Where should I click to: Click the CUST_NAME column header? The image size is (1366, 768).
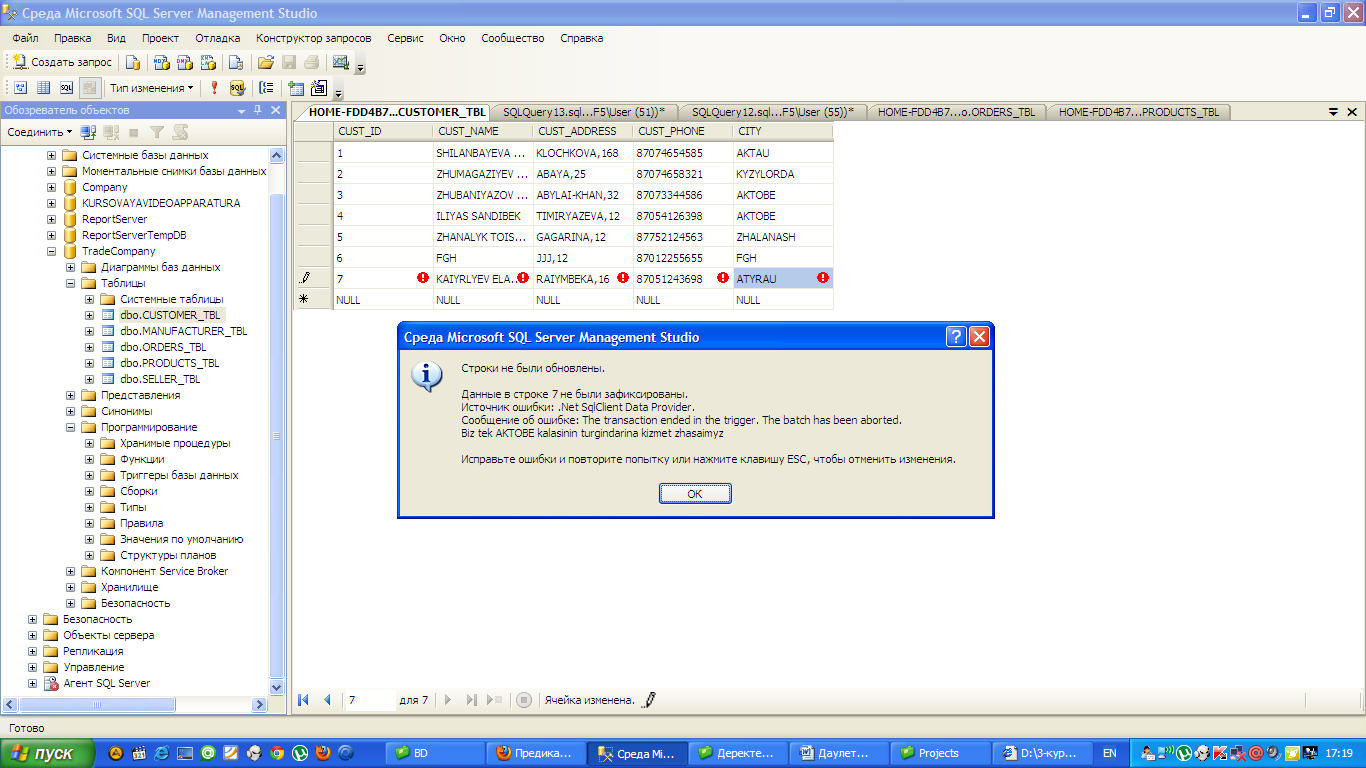point(483,131)
